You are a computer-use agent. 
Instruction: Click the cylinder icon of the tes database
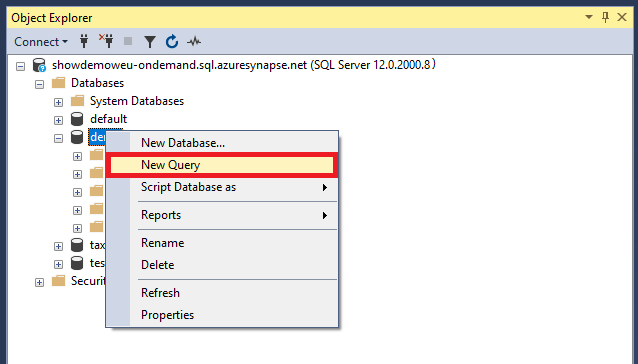(77, 263)
